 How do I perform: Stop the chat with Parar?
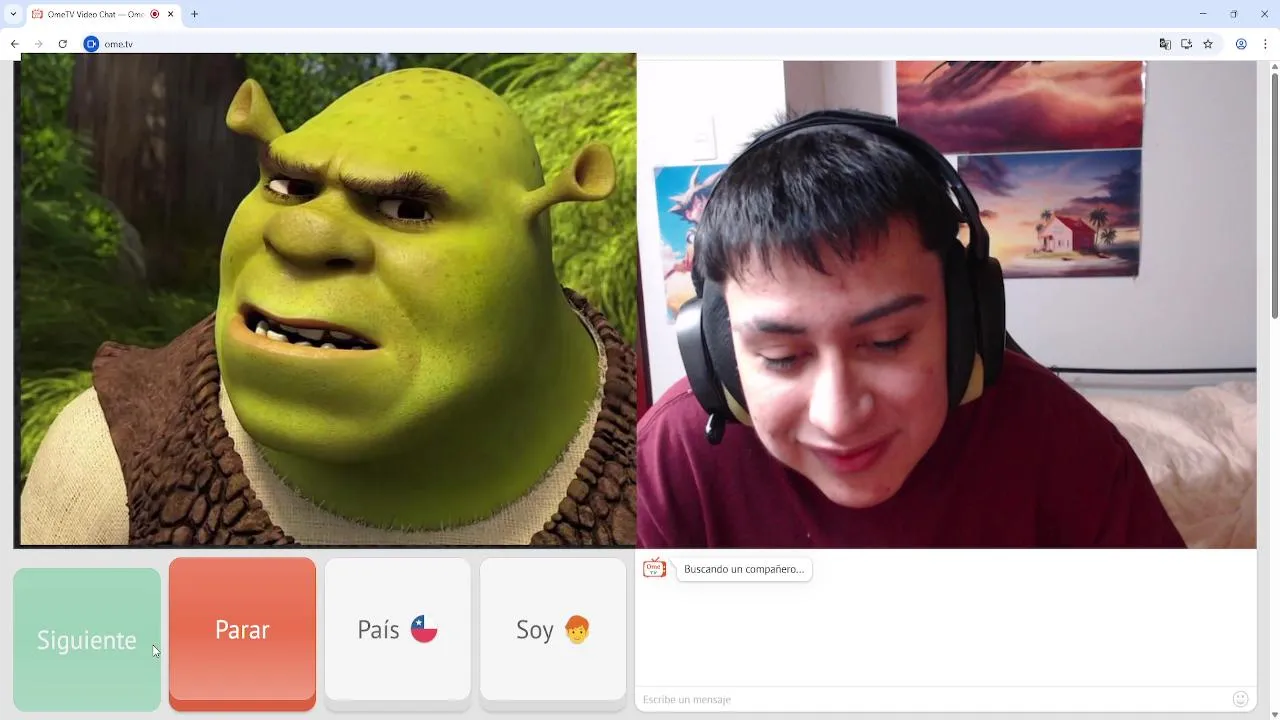tap(242, 633)
